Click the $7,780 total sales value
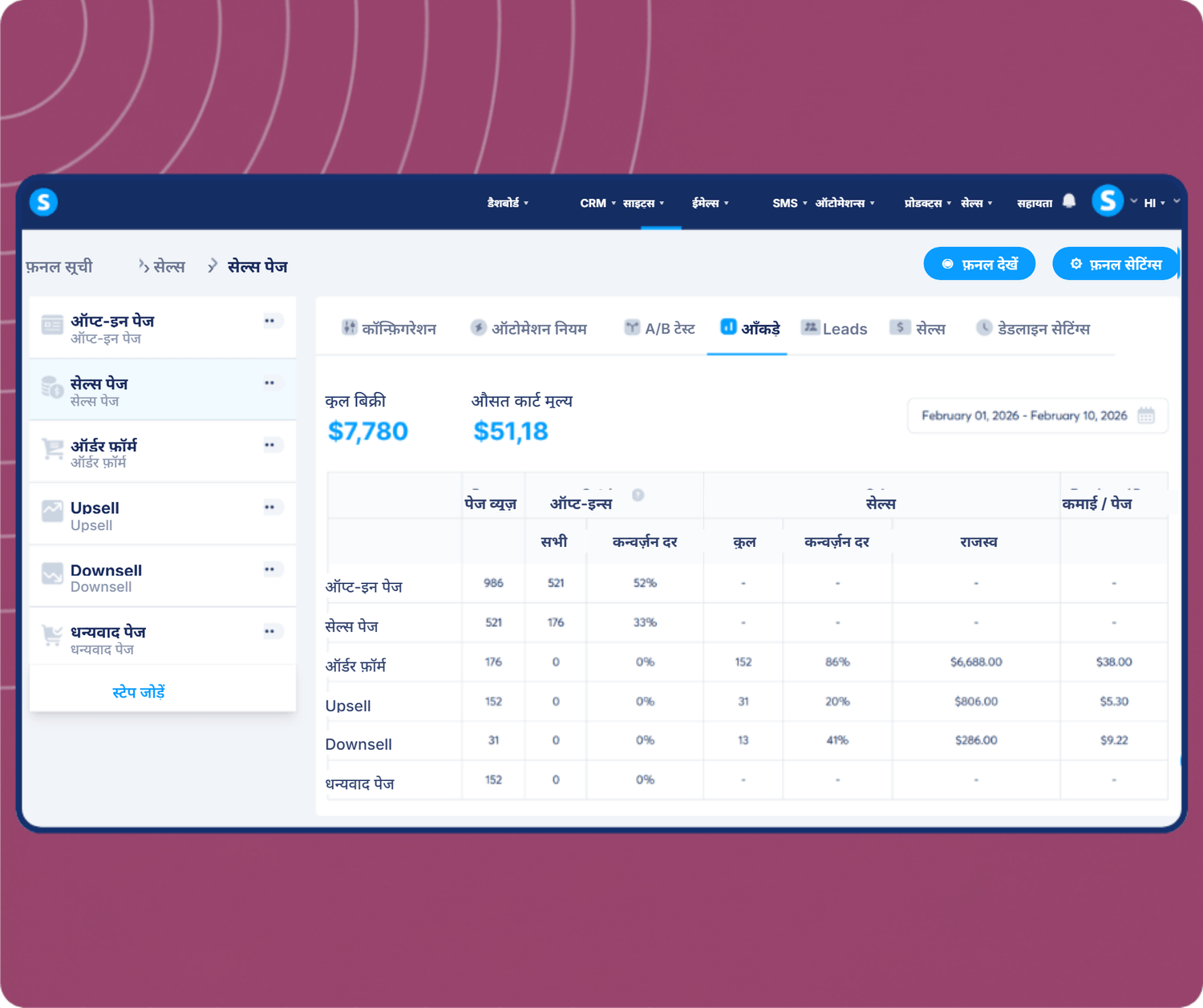 click(368, 431)
